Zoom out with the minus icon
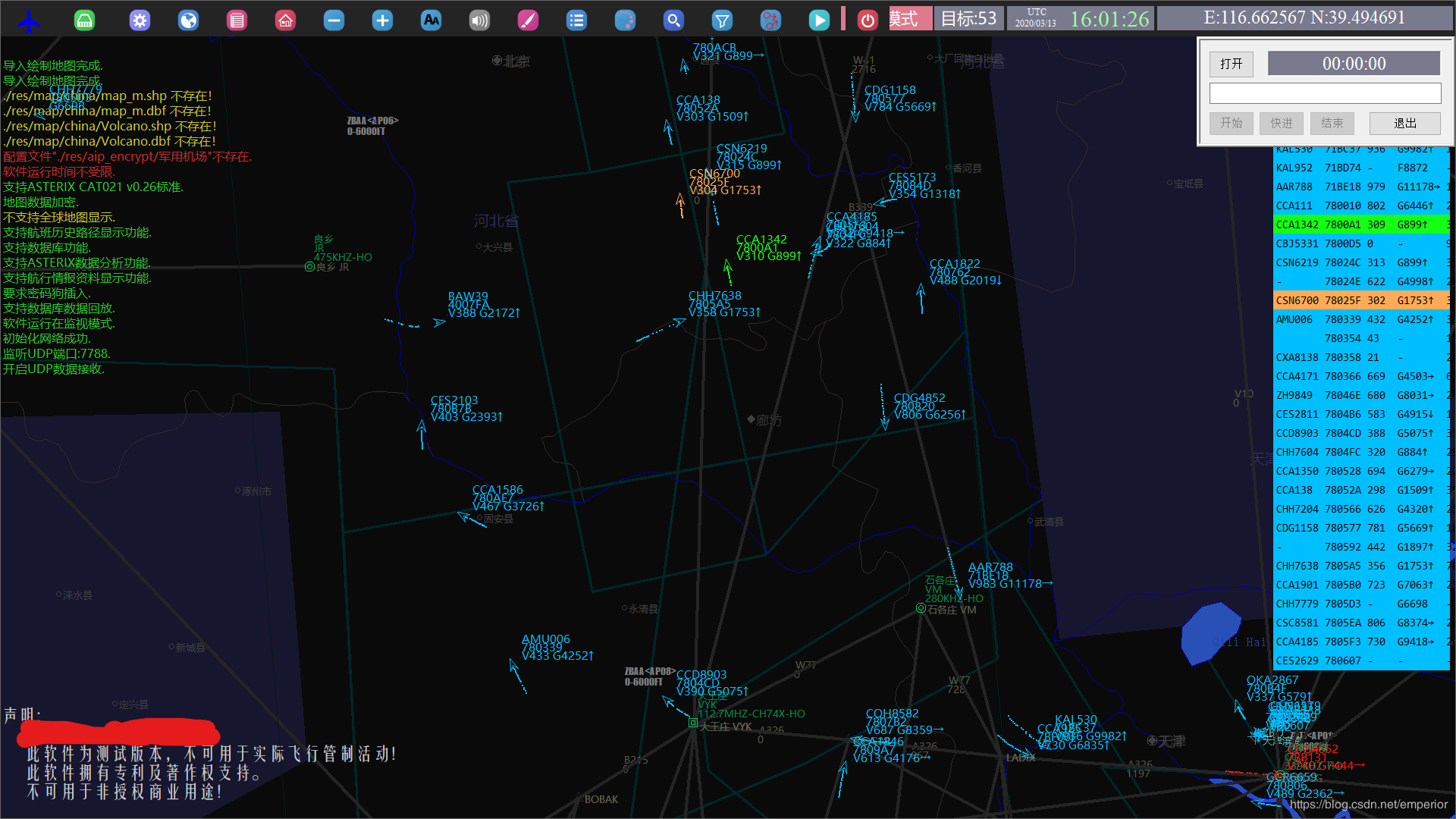1456x819 pixels. pos(334,20)
